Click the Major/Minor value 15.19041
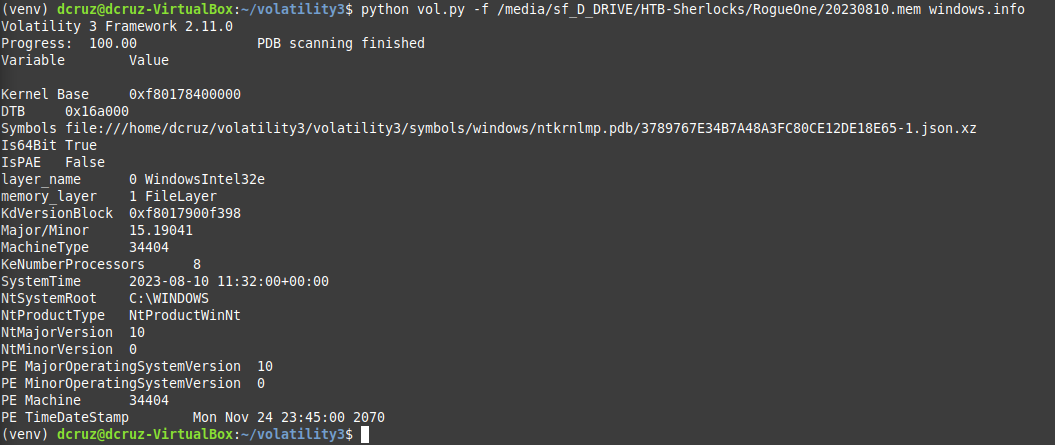The width and height of the screenshot is (1055, 445). tap(161, 230)
